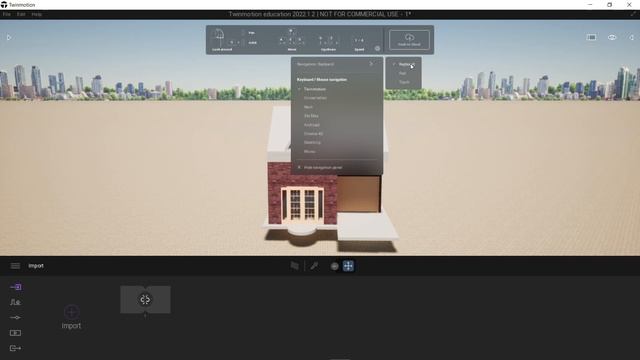The width and height of the screenshot is (640, 360).
Task: Open the hamburger menu beside Import
Action: pyautogui.click(x=15, y=266)
